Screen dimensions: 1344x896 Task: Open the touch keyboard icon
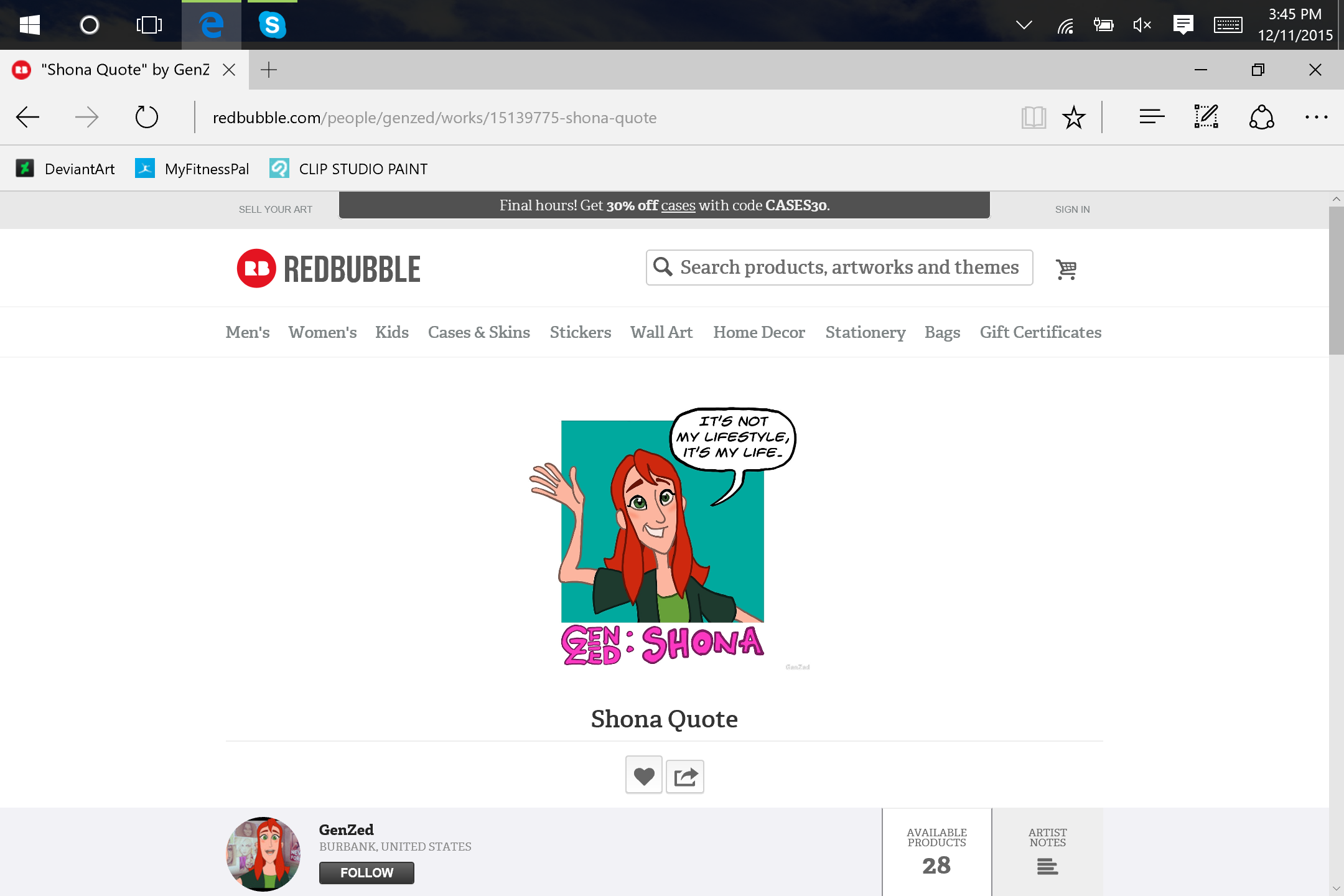pyautogui.click(x=1228, y=25)
